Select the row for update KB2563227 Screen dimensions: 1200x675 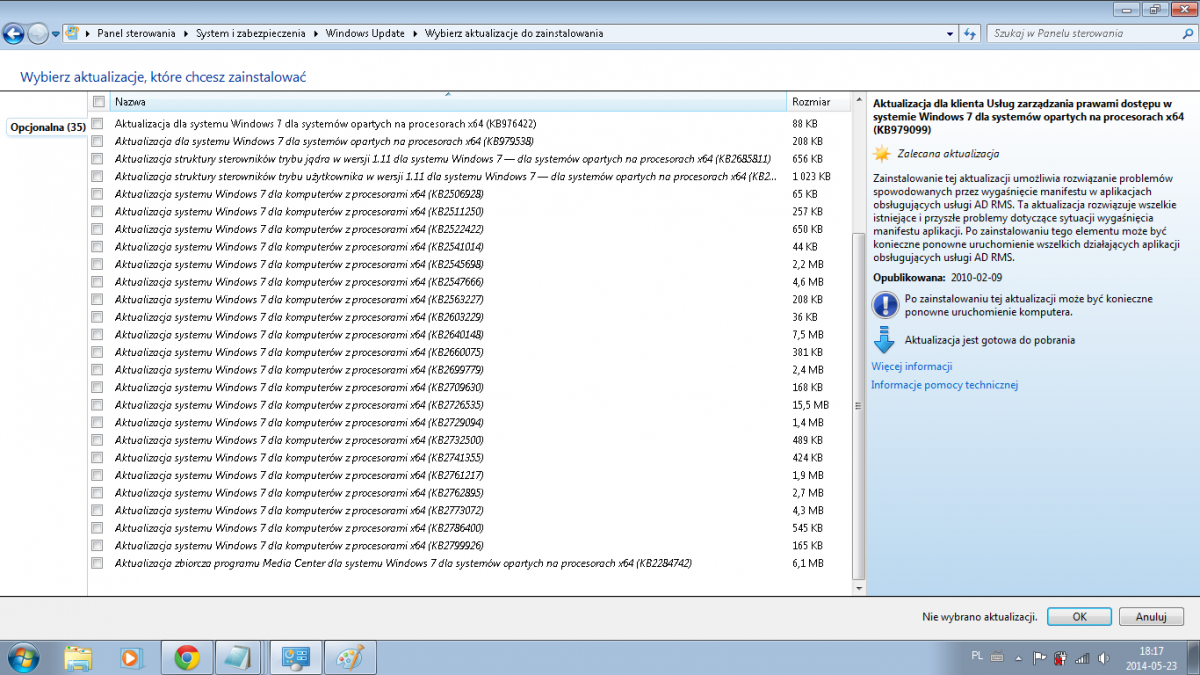pos(470,299)
